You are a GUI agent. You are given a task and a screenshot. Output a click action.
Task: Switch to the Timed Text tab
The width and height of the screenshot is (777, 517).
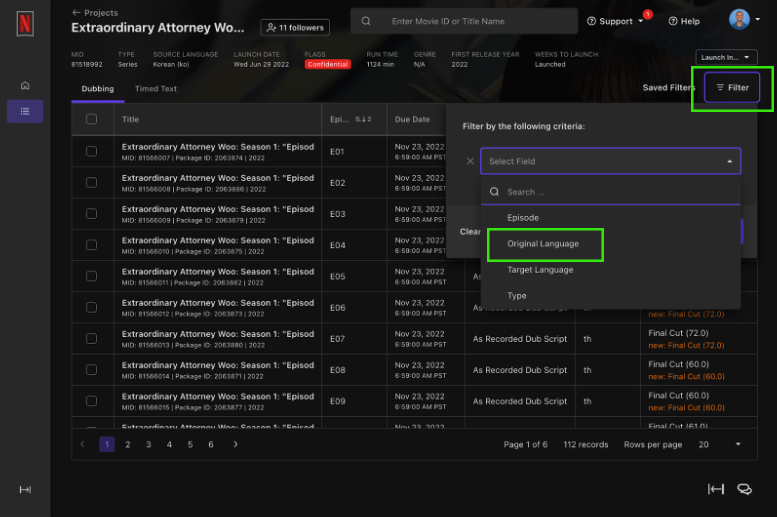[x=156, y=89]
